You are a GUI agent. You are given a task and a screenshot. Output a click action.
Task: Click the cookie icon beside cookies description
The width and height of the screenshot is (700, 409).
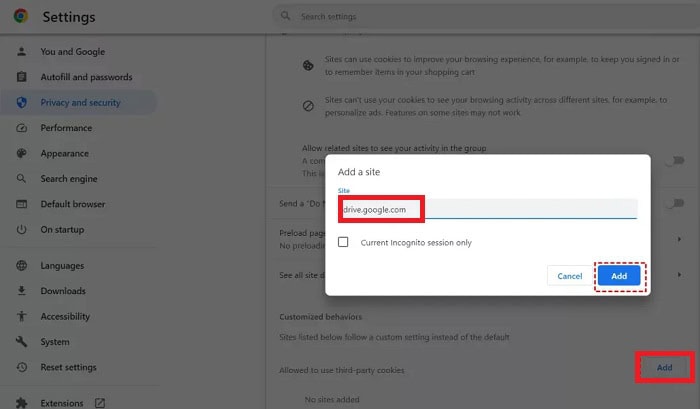tap(308, 66)
